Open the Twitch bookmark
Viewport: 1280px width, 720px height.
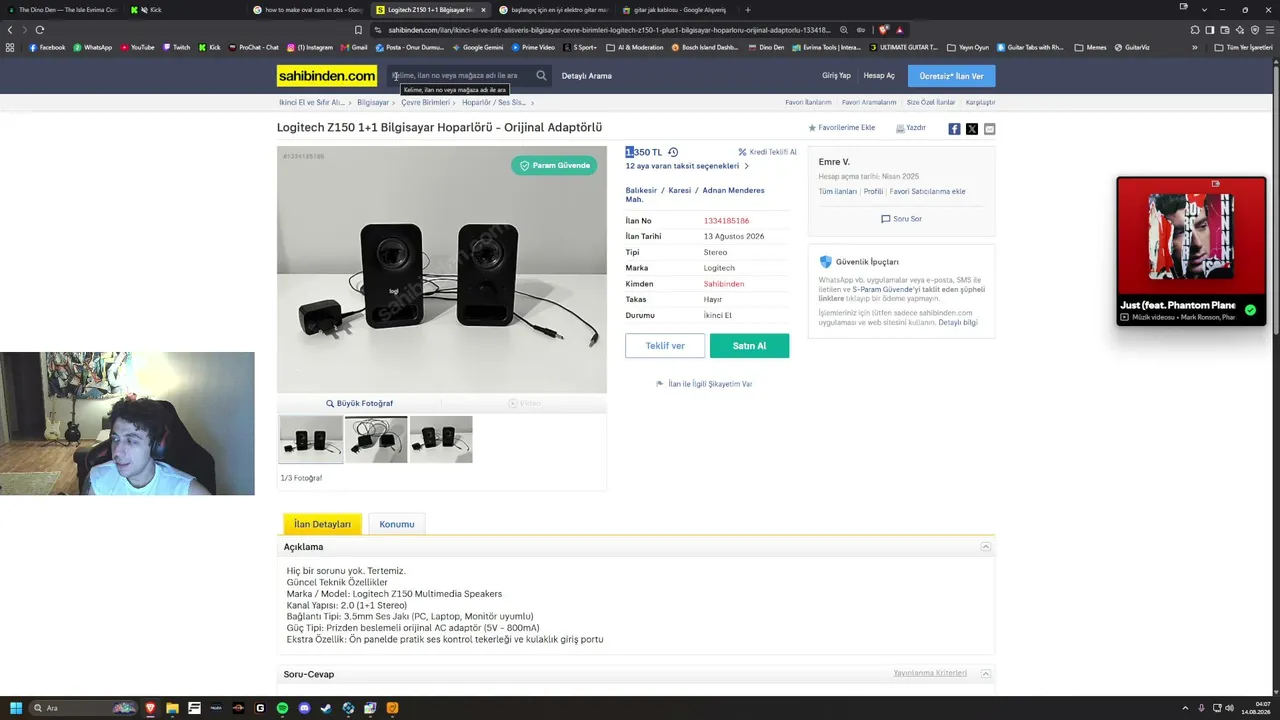point(176,47)
